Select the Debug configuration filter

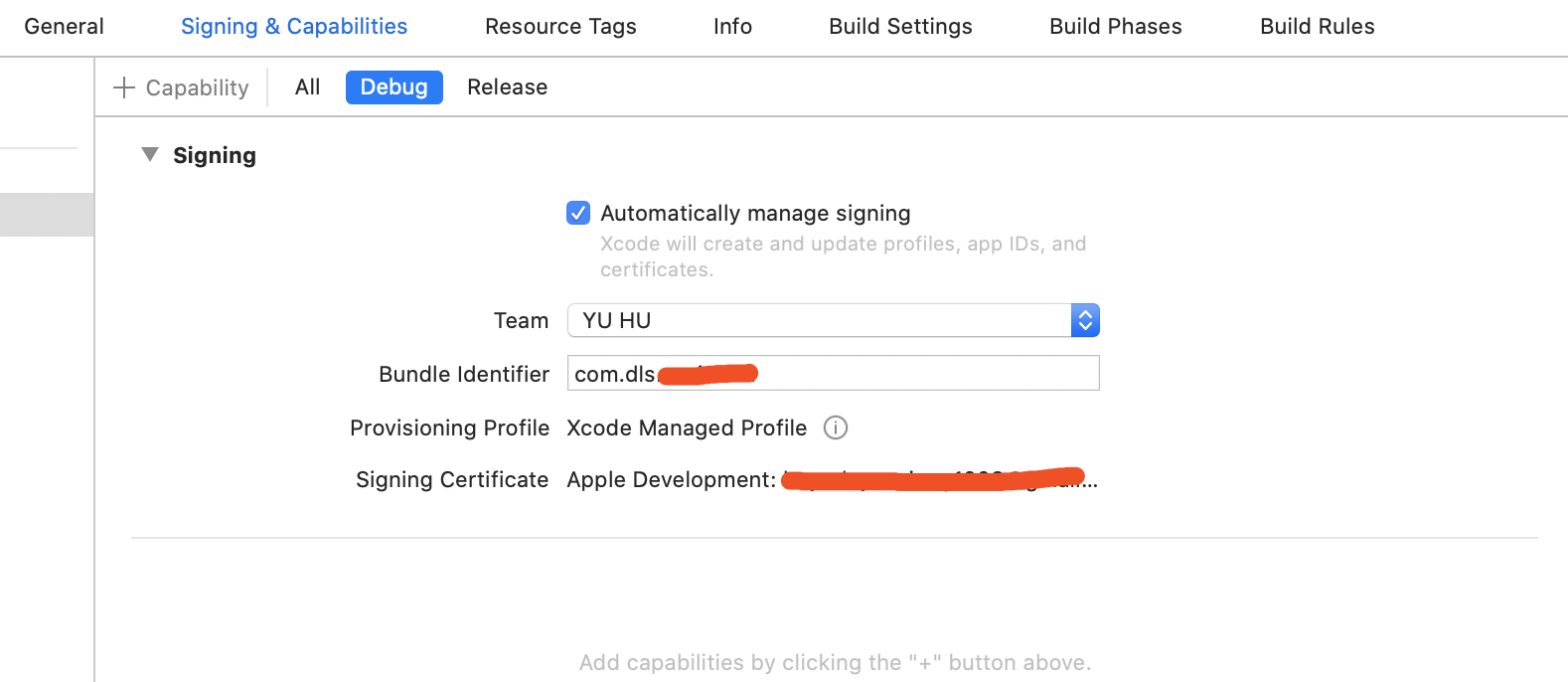pos(394,87)
